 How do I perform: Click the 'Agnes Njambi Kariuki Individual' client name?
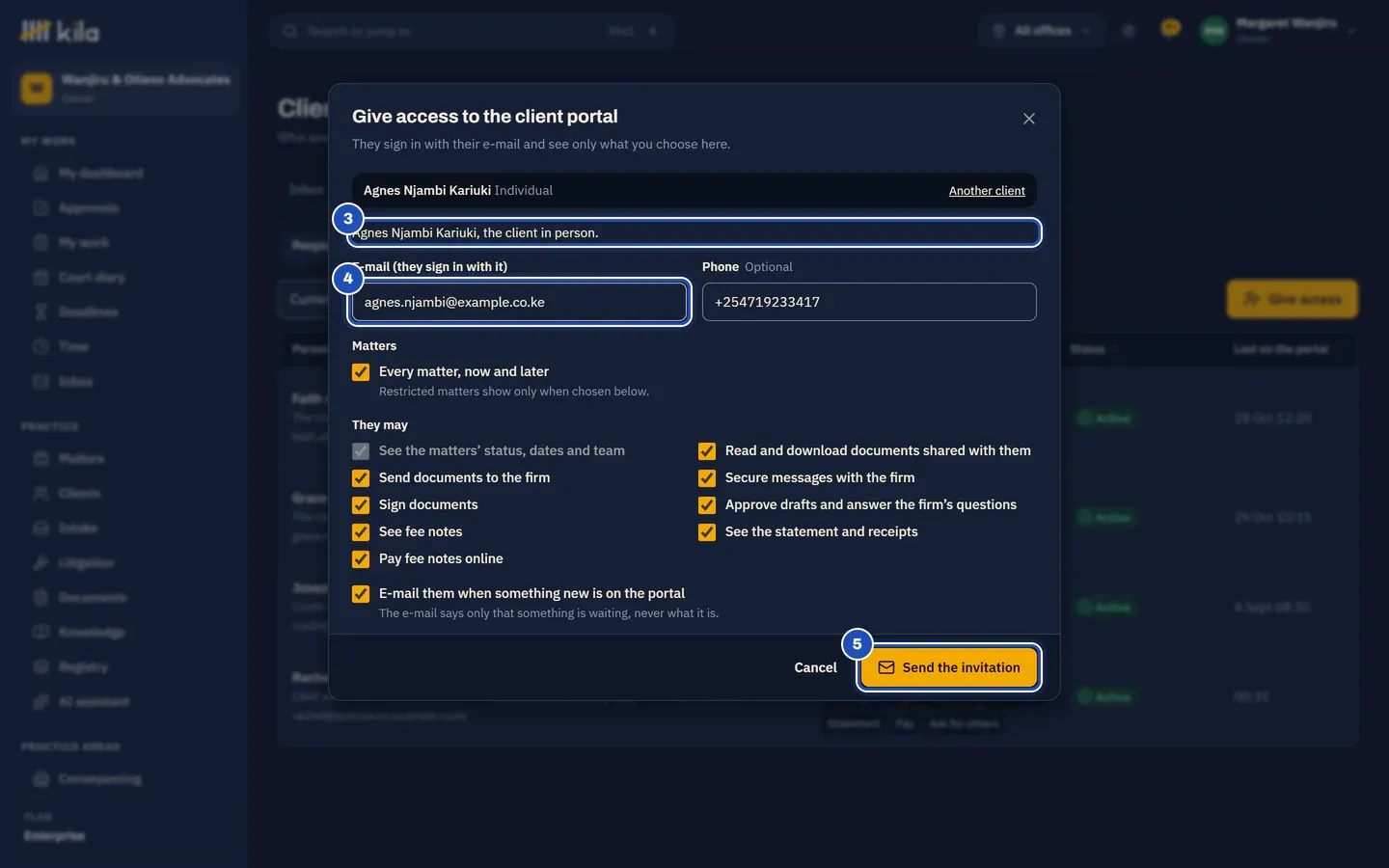tap(458, 191)
